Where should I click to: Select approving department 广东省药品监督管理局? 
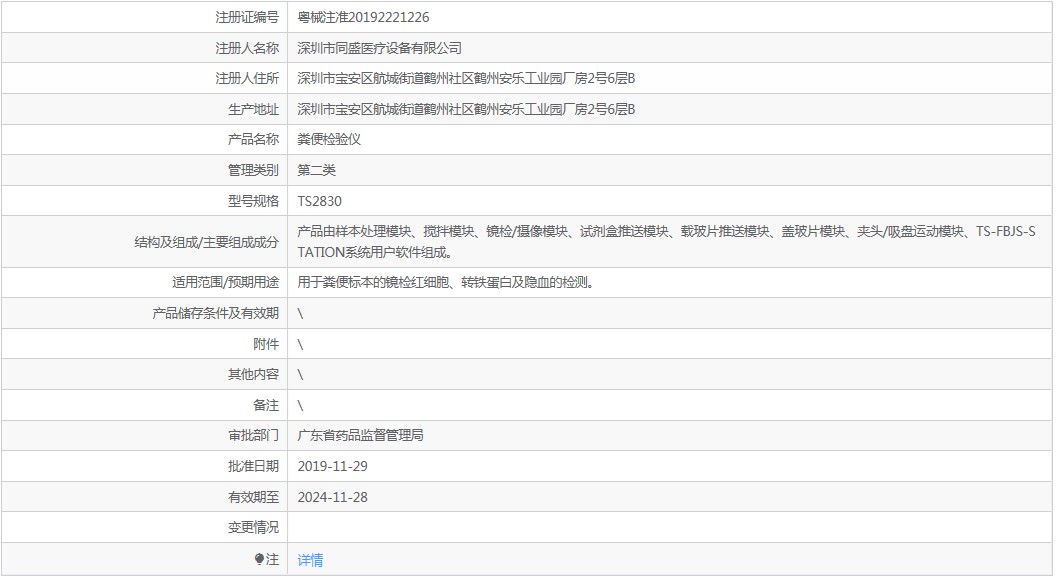coord(360,436)
